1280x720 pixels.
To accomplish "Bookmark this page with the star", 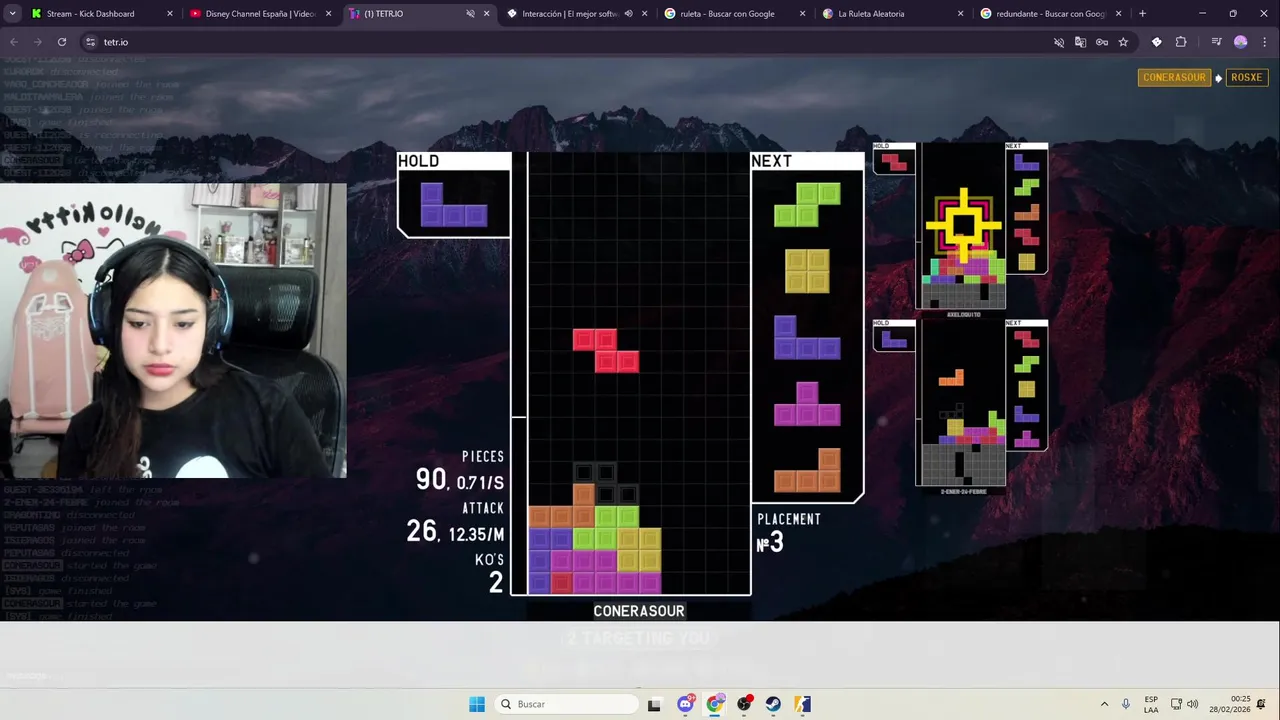I will coord(1123,42).
